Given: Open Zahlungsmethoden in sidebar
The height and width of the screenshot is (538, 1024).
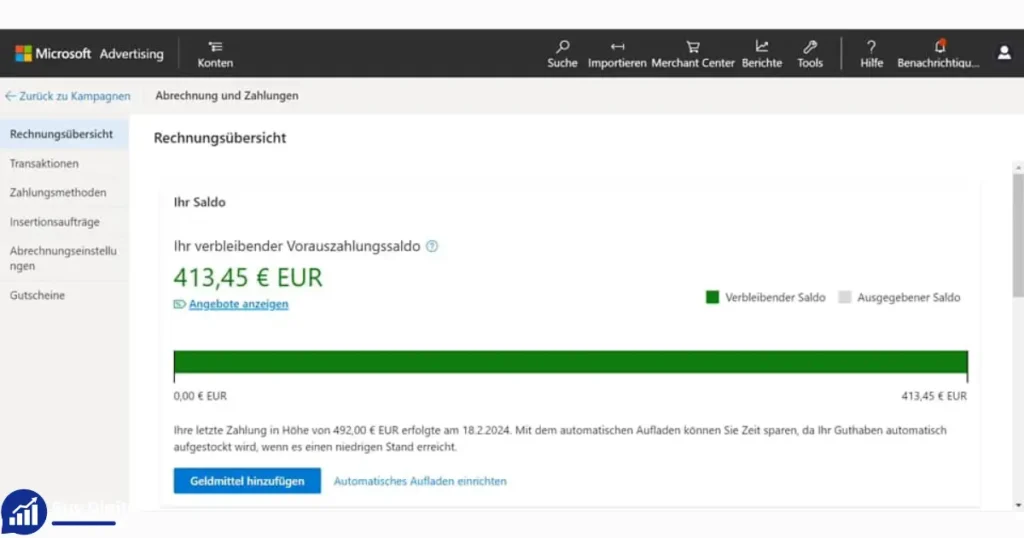Looking at the screenshot, I should [x=57, y=193].
